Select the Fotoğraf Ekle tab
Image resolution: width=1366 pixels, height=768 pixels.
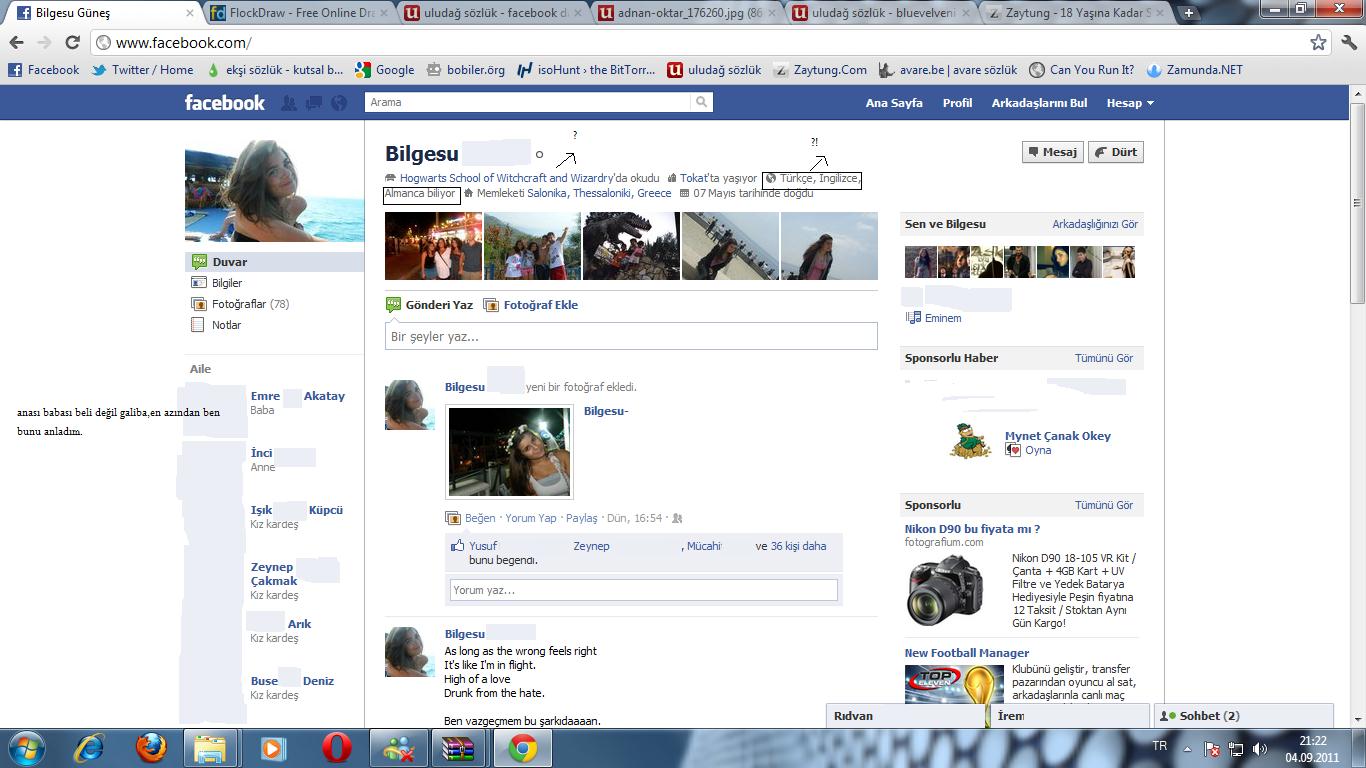(531, 305)
